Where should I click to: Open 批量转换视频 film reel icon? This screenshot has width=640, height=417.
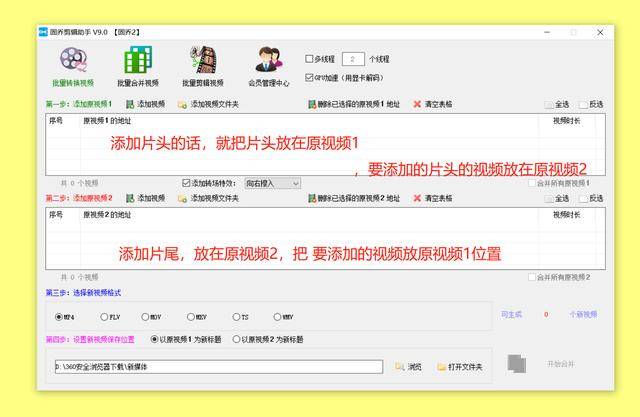pyautogui.click(x=73, y=60)
